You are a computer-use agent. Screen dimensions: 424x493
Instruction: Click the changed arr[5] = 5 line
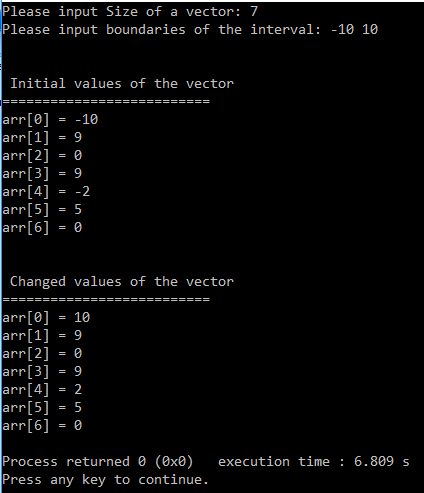tap(42, 408)
